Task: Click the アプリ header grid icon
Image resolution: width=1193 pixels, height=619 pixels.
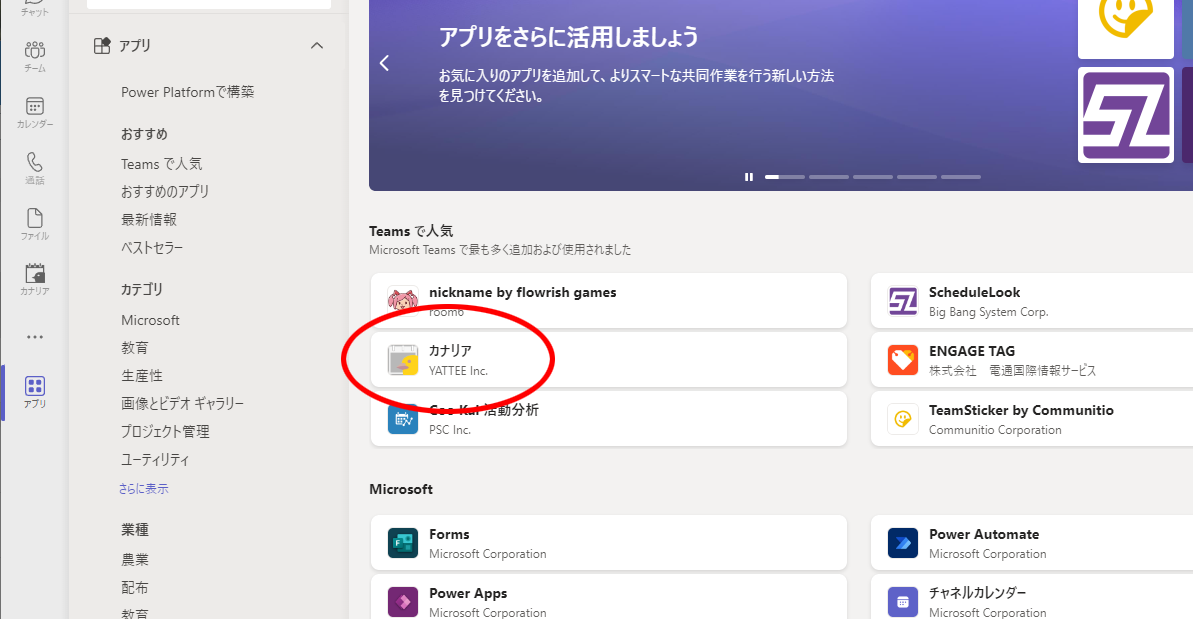Action: (x=102, y=46)
